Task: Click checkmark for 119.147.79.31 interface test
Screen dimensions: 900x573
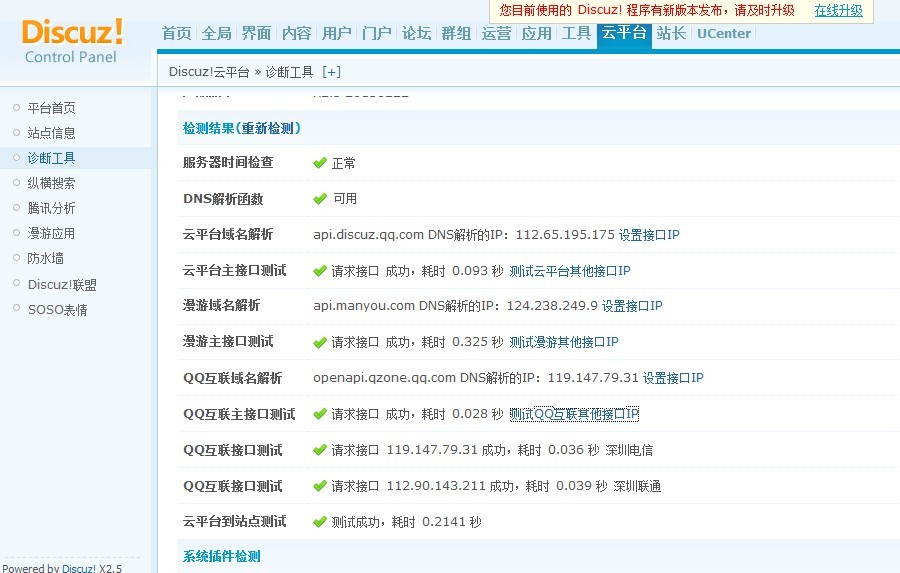Action: coord(320,450)
